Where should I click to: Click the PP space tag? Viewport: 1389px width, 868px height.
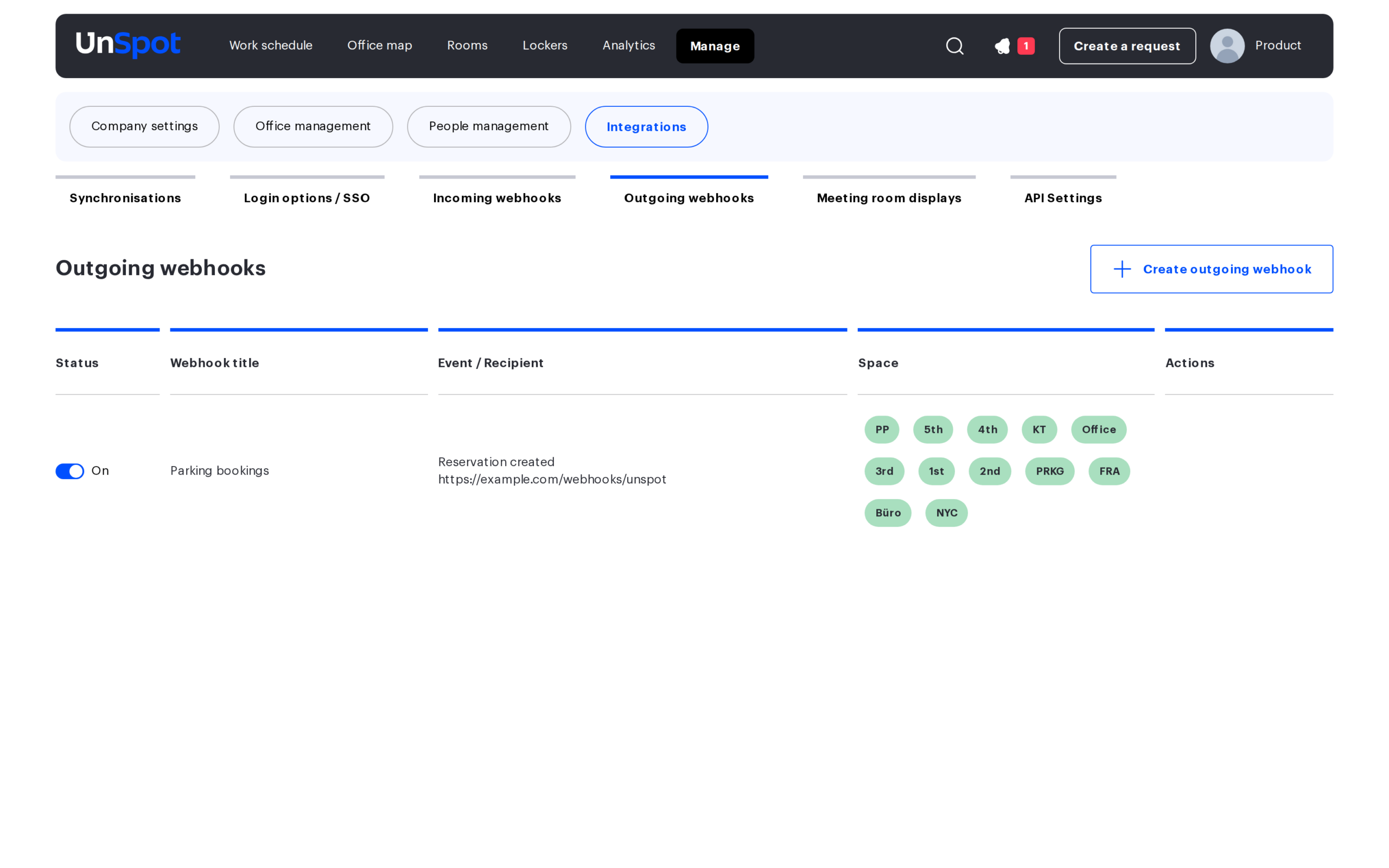tap(882, 430)
